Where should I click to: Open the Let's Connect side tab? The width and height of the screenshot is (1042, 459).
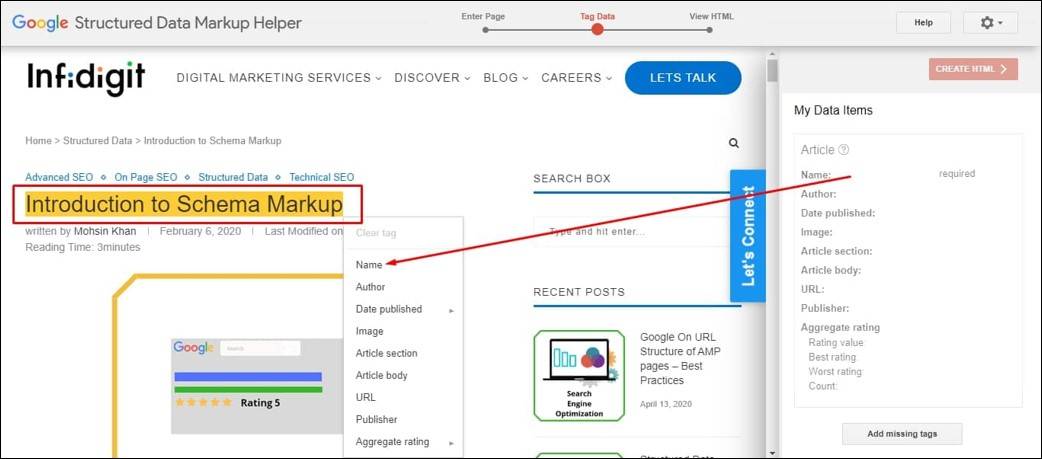(748, 236)
